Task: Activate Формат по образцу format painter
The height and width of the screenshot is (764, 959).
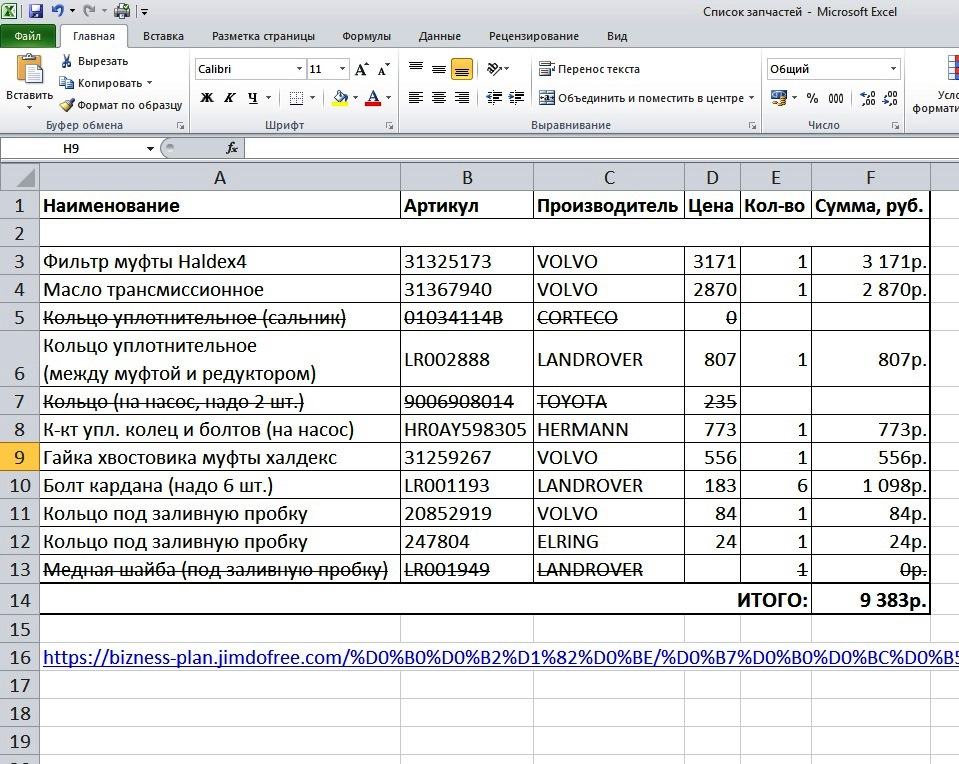Action: (x=121, y=105)
